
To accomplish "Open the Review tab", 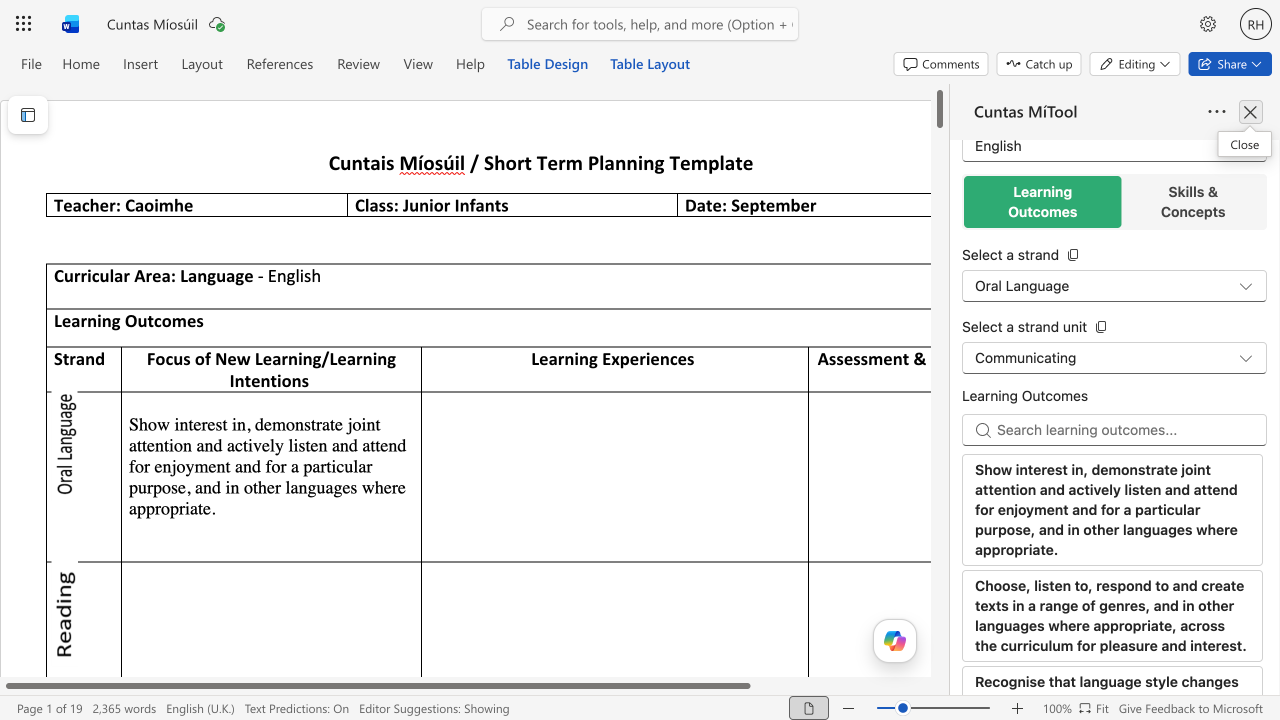I will click(358, 64).
